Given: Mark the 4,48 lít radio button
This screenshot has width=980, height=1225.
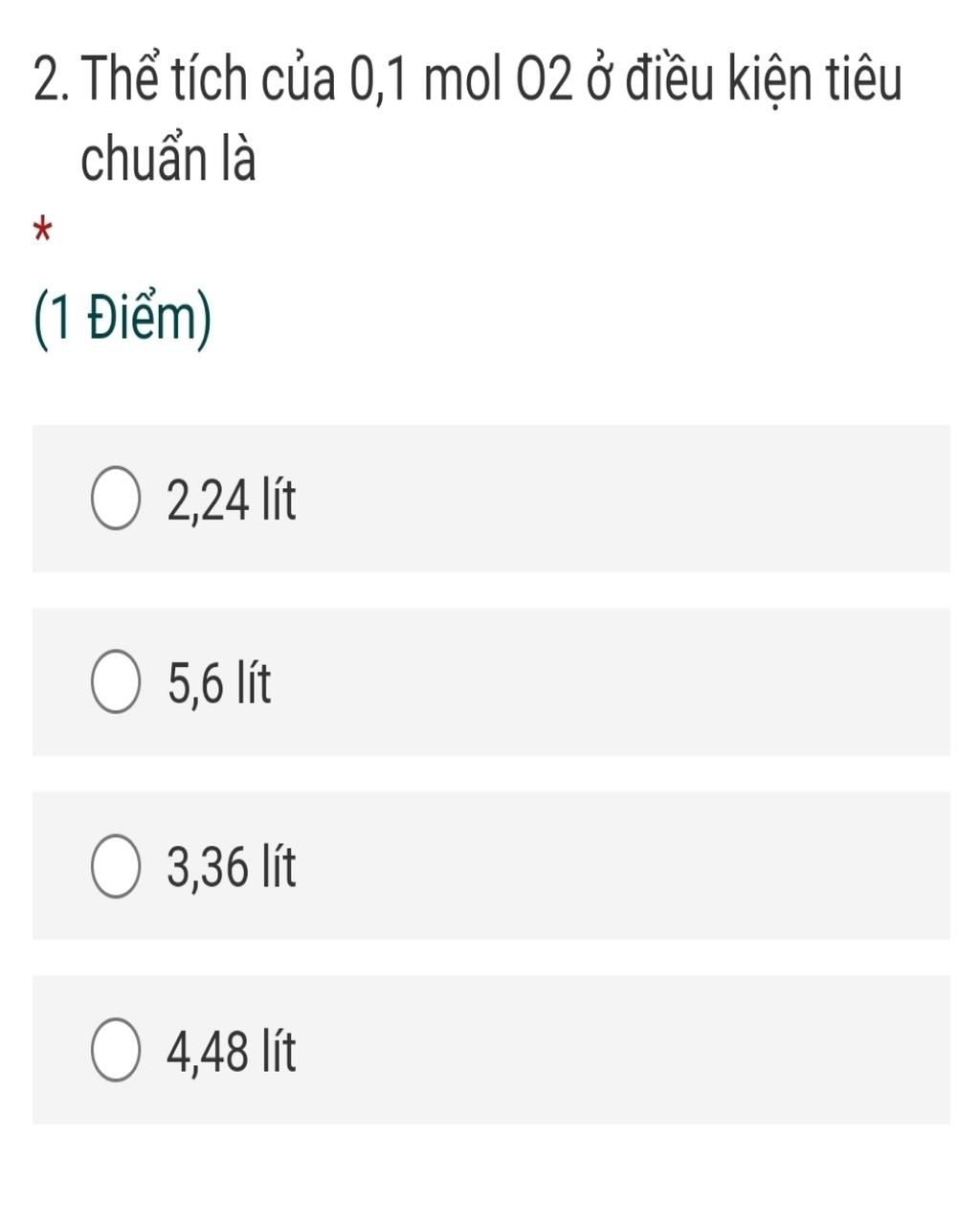Looking at the screenshot, I should 116,1050.
